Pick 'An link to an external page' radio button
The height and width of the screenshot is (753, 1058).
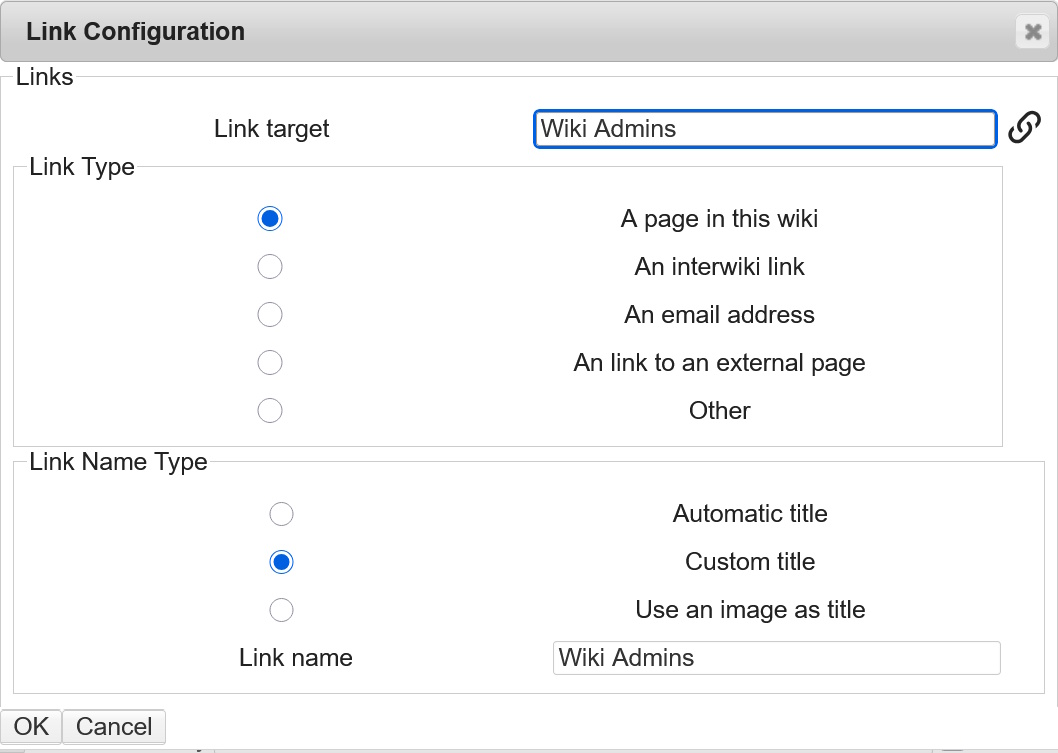tap(270, 362)
